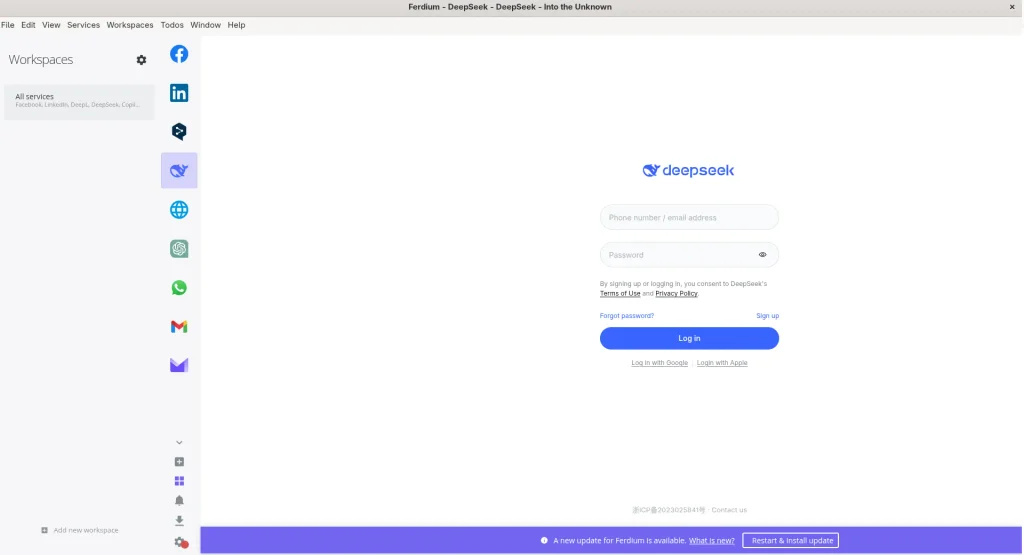Image resolution: width=1024 pixels, height=555 pixels.
Task: Open the workspaces grid icon
Action: (179, 481)
